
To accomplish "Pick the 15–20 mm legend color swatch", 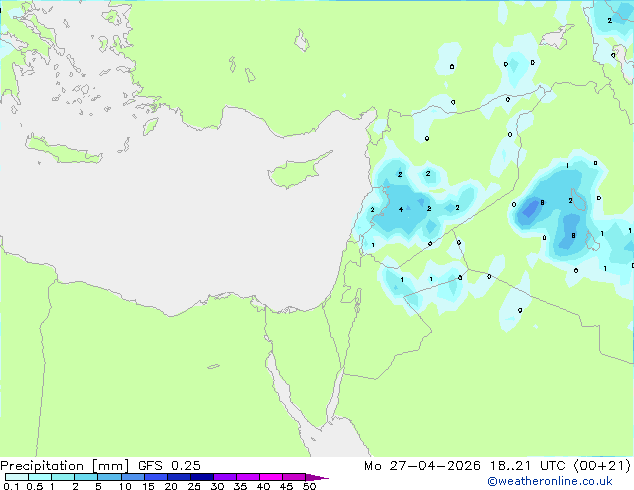I will click(155, 477).
